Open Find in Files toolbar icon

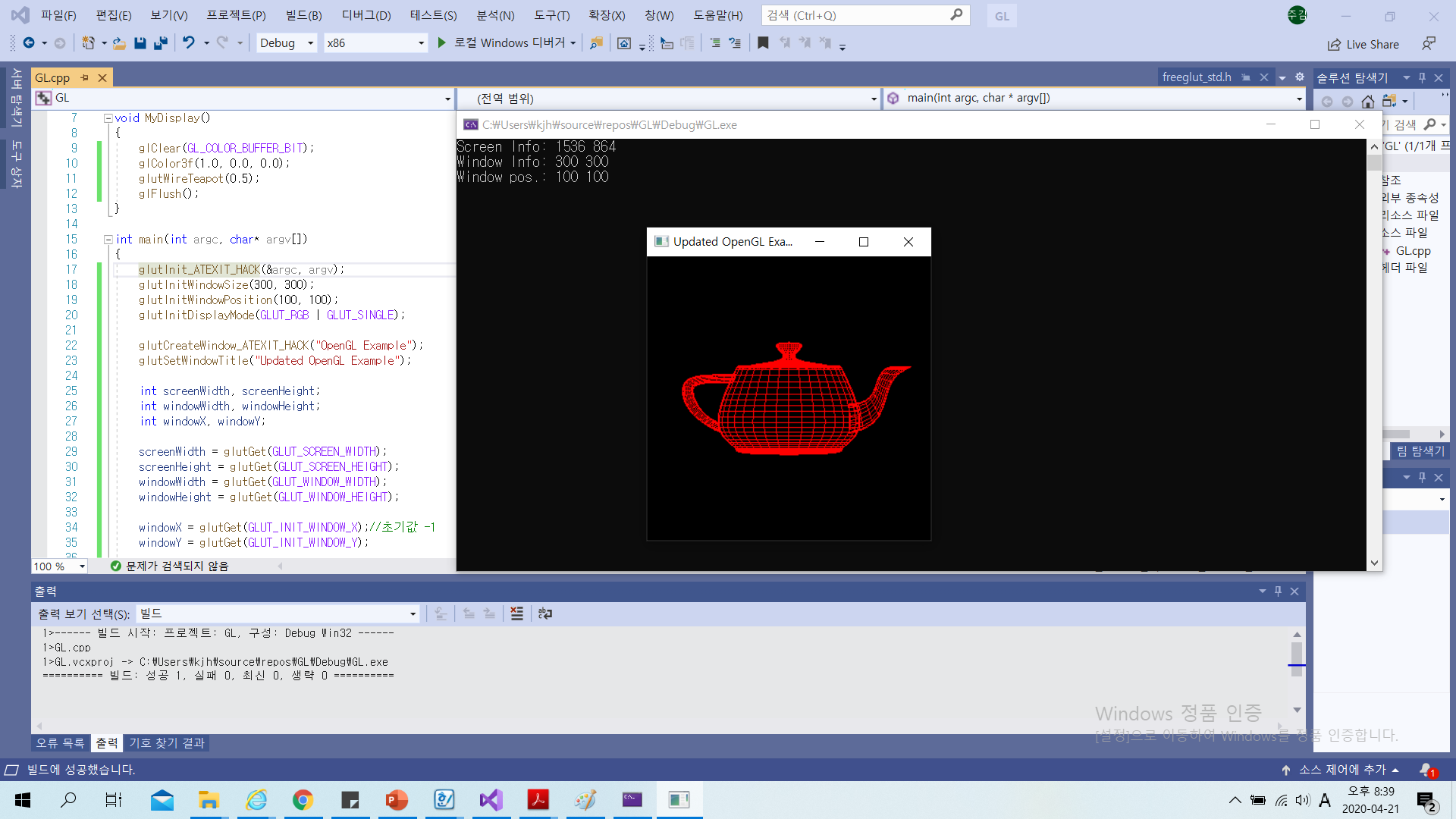(596, 43)
